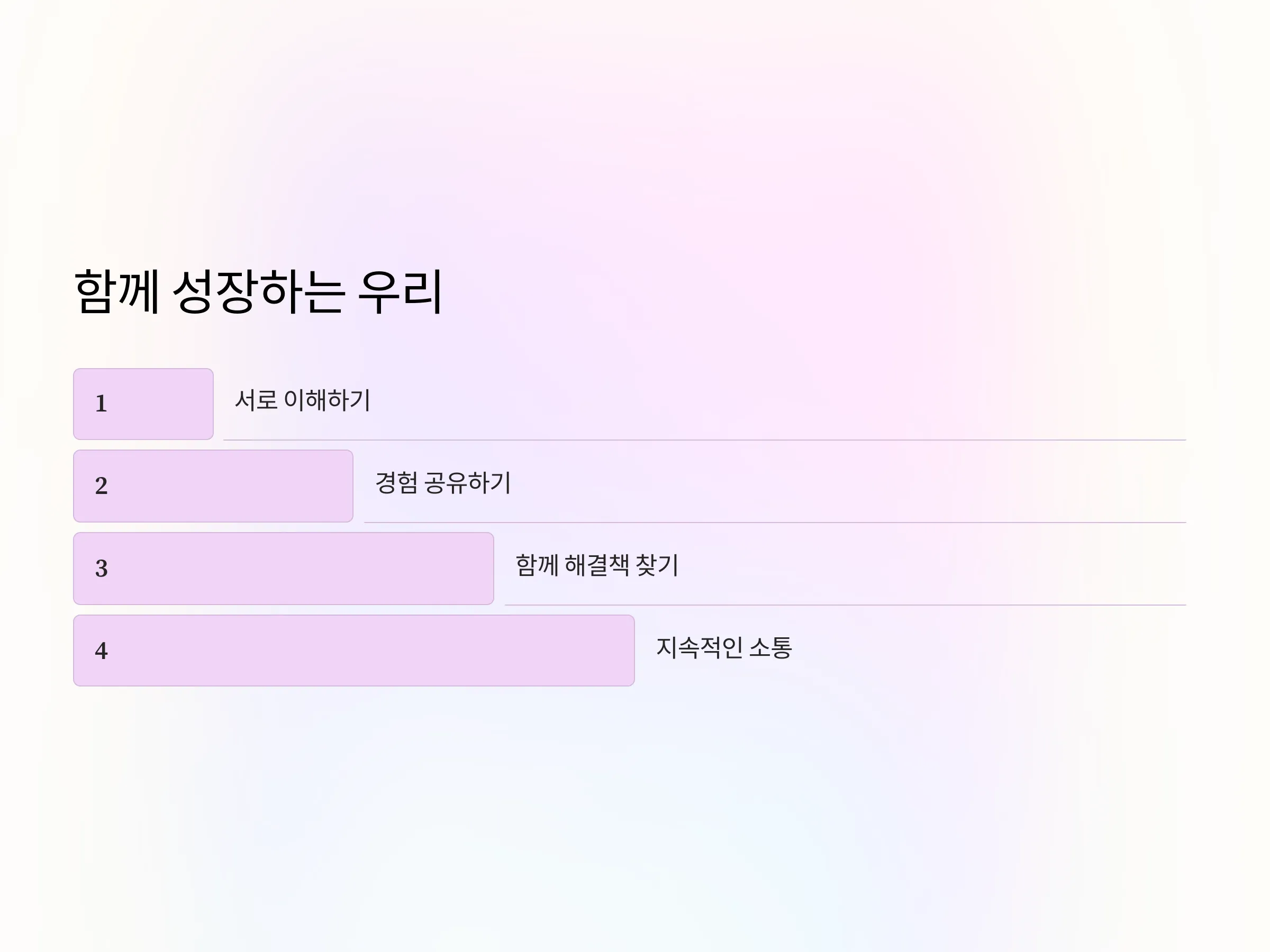Viewport: 1270px width, 952px height.
Task: Select the 함께 해결책 찾기 text
Action: [x=597, y=565]
